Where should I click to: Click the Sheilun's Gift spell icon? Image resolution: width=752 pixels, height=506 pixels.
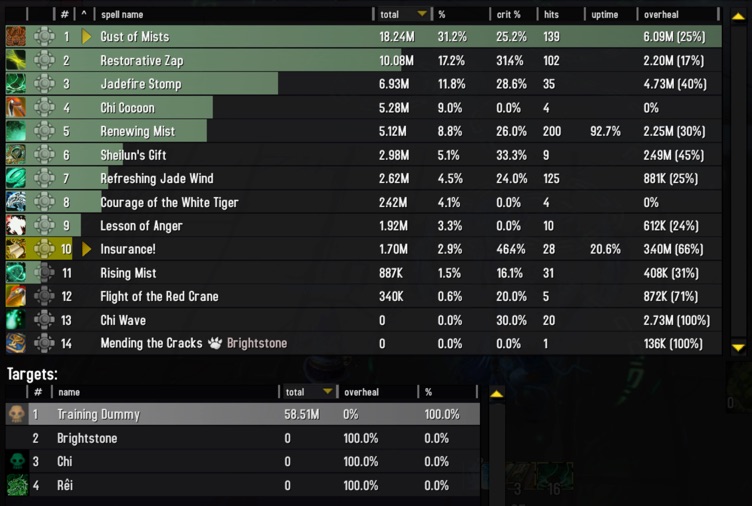[x=15, y=155]
